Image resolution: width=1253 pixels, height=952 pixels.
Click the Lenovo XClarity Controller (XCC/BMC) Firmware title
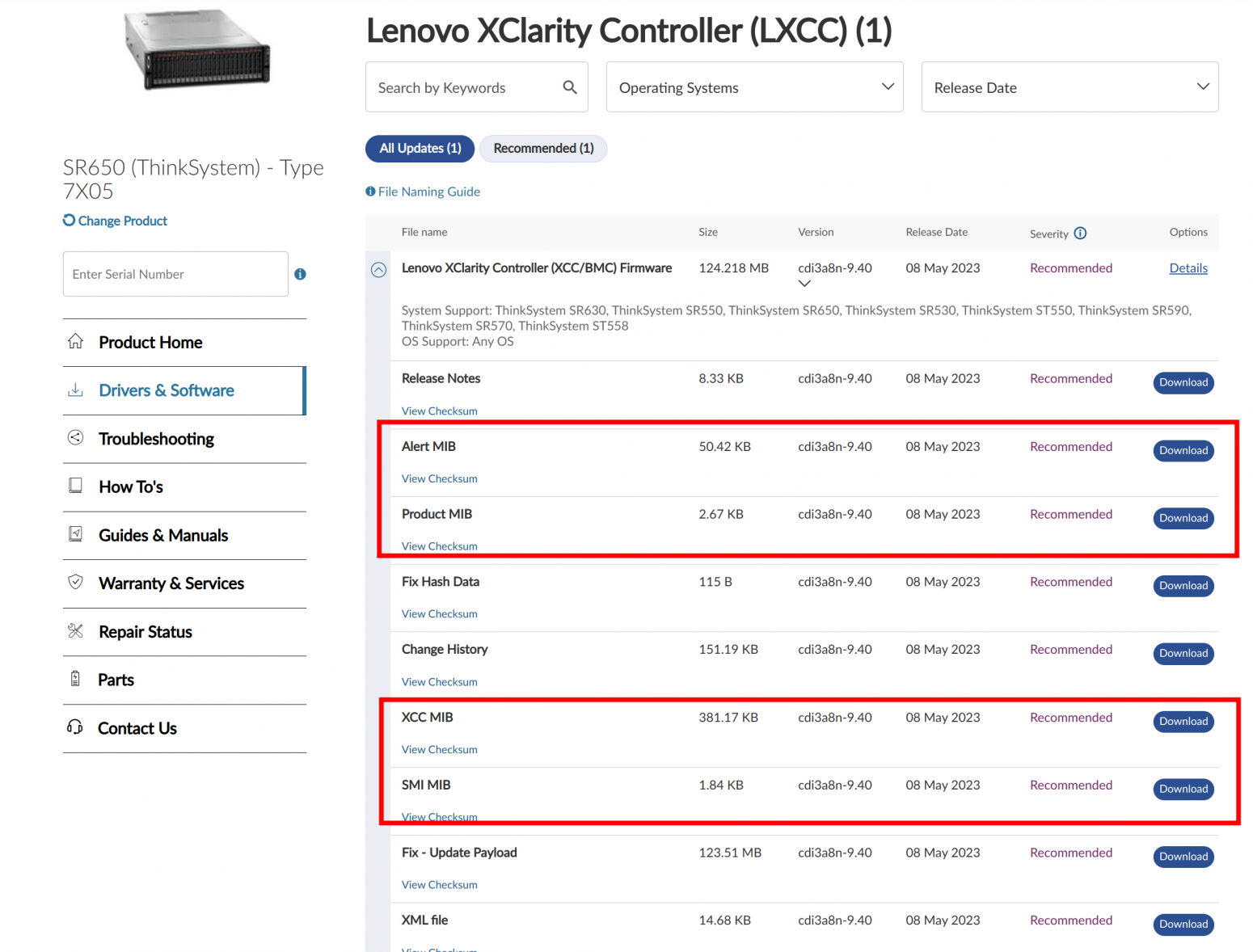tap(537, 268)
